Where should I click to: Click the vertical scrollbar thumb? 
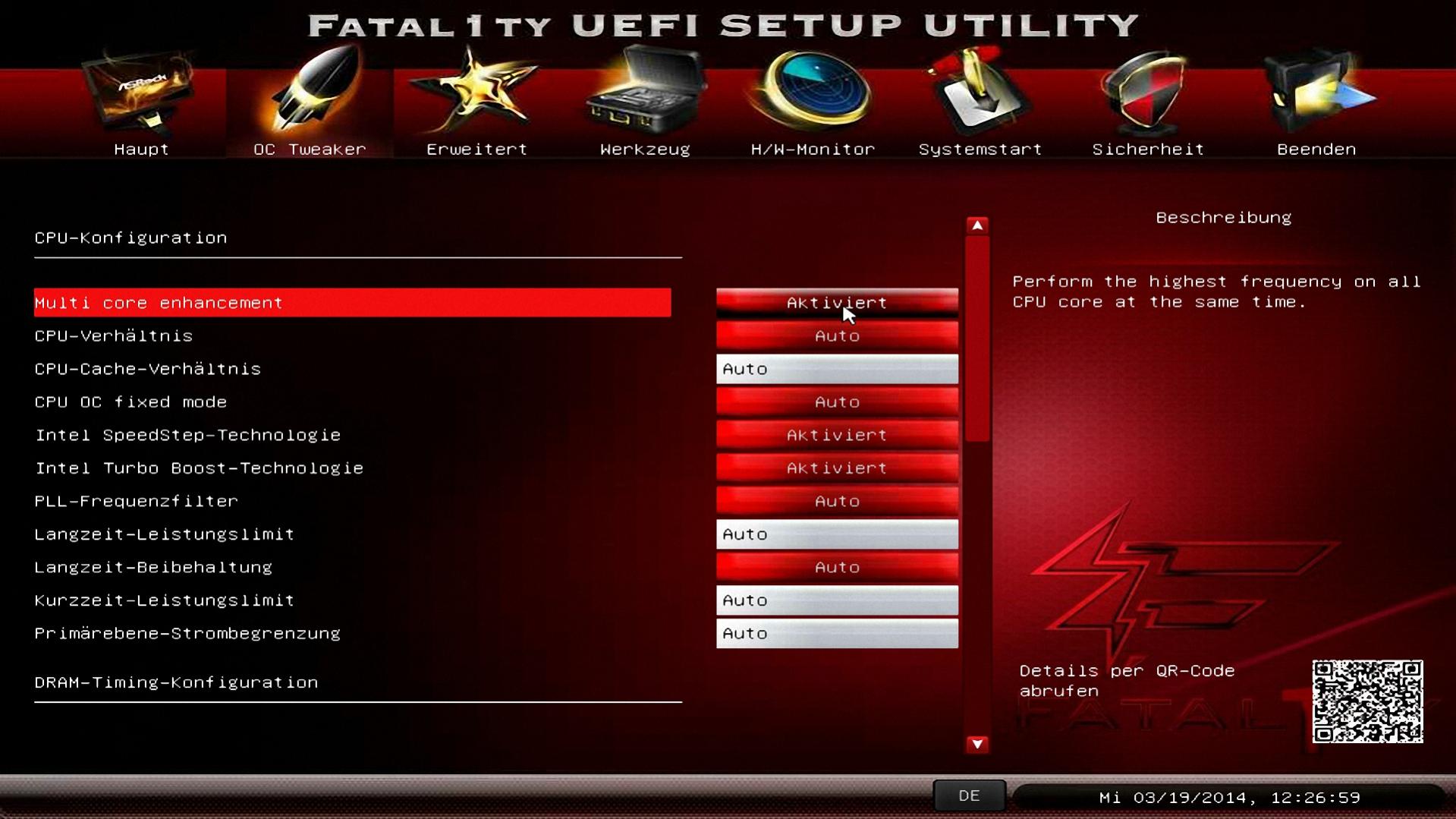(977, 339)
